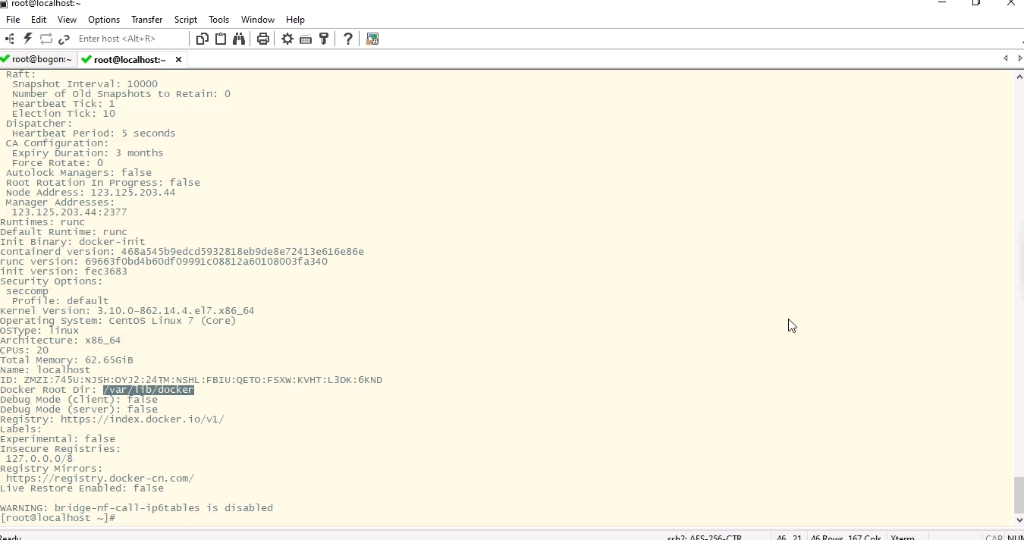The height and width of the screenshot is (540, 1024).
Task: Click the Print toolbar icon
Action: pos(263,39)
